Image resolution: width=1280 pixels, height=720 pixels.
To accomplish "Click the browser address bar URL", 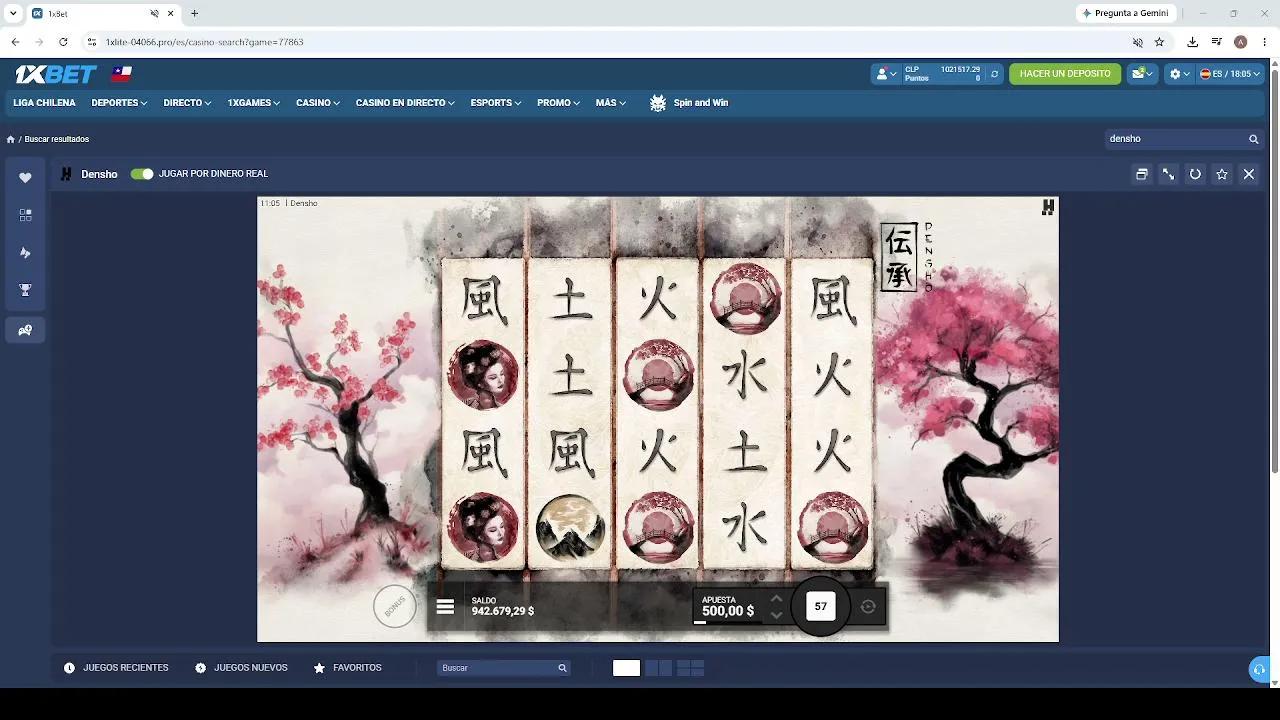I will pos(204,42).
